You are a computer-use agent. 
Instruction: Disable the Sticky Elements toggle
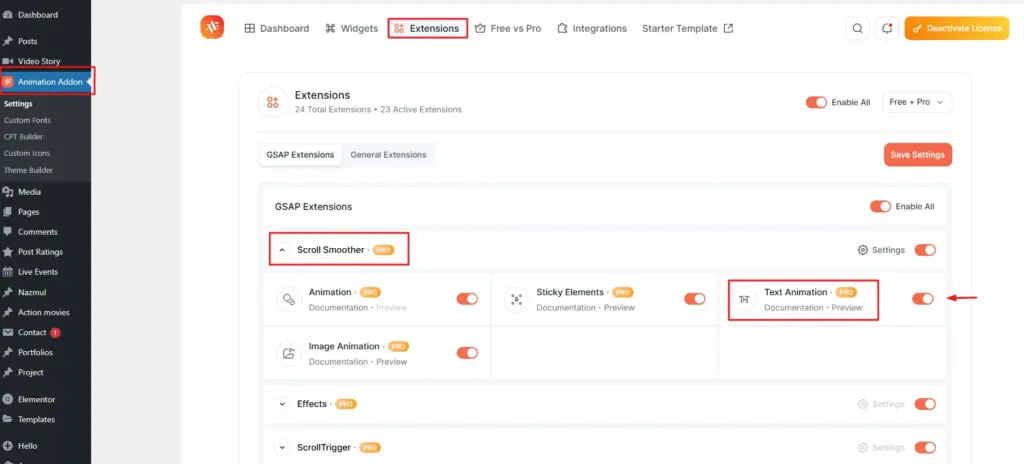[694, 299]
